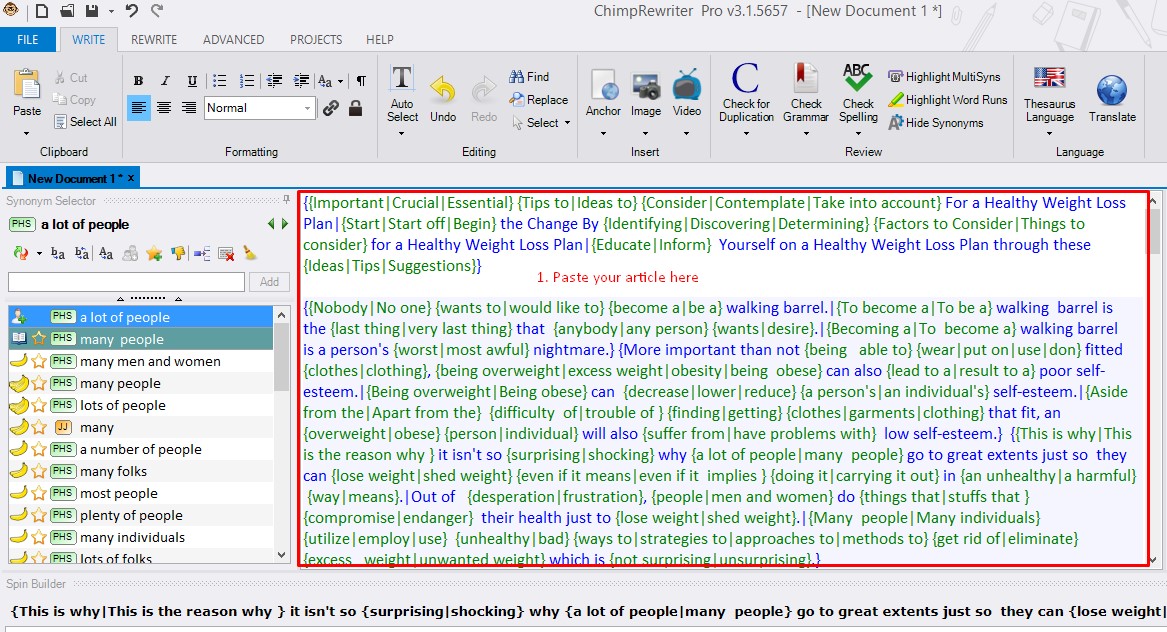Add phrase to favorites star-plus icon
Screen dimensions: 1167x632
154,254
